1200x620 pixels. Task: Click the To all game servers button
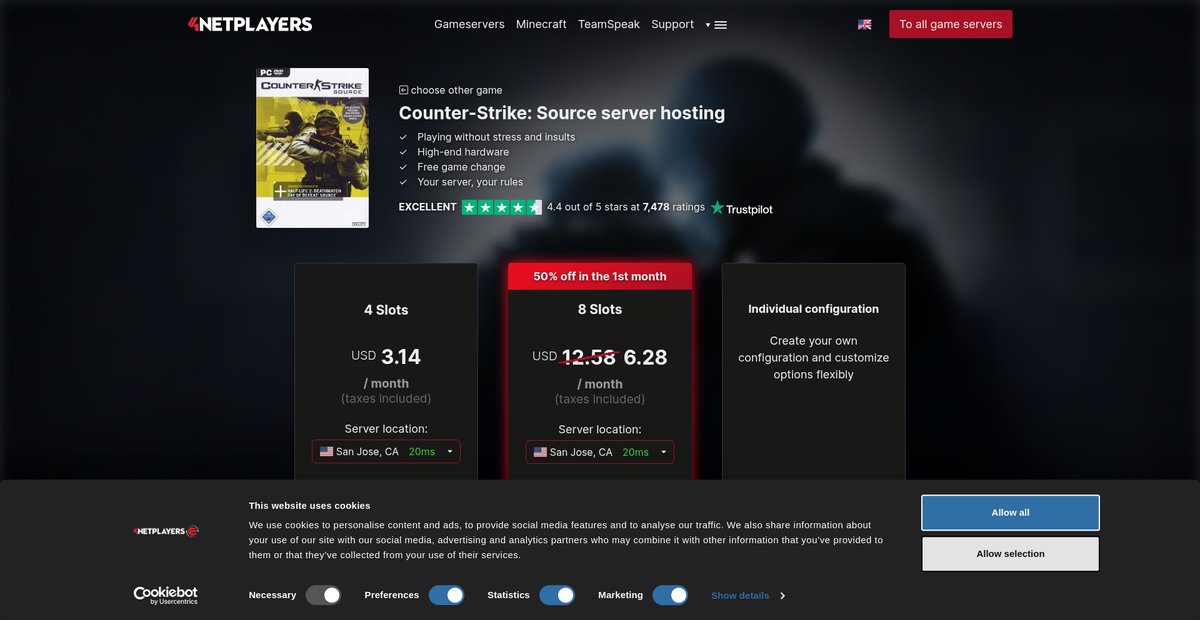tap(951, 24)
